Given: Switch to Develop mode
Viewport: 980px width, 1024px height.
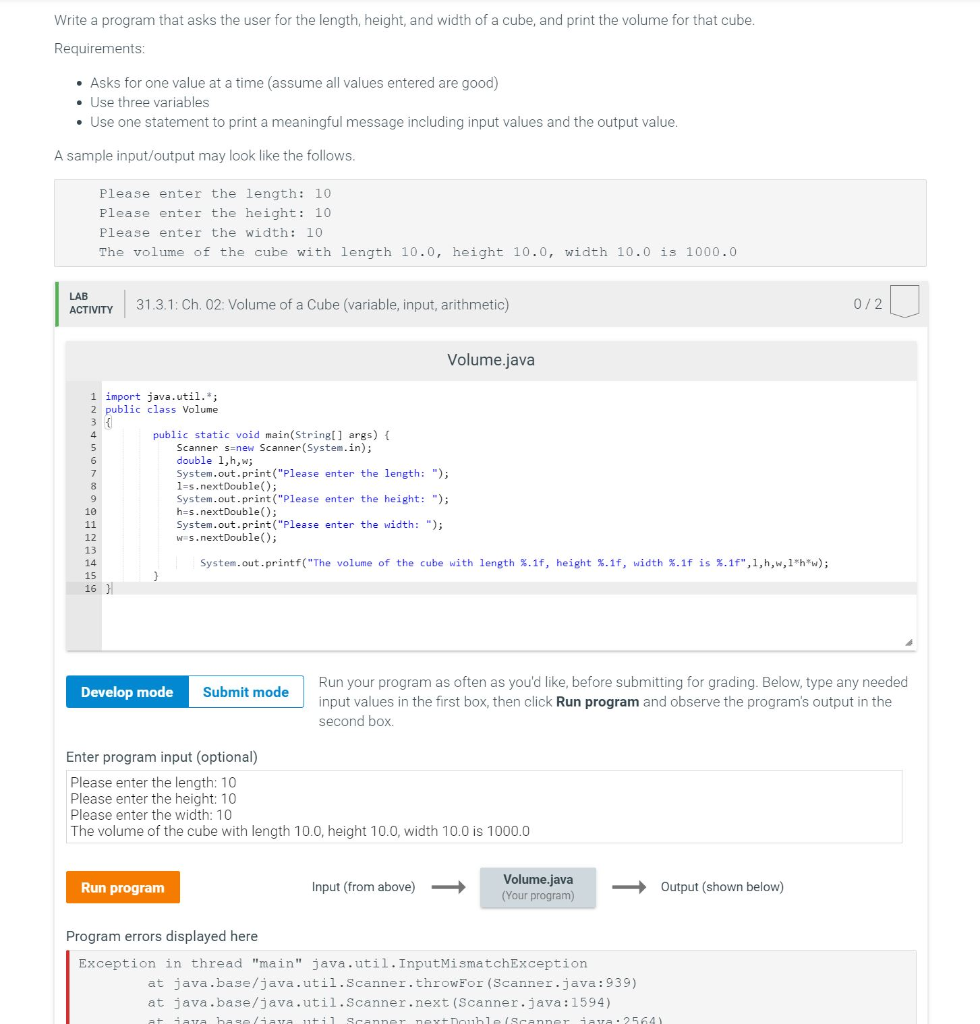Looking at the screenshot, I should [127, 692].
